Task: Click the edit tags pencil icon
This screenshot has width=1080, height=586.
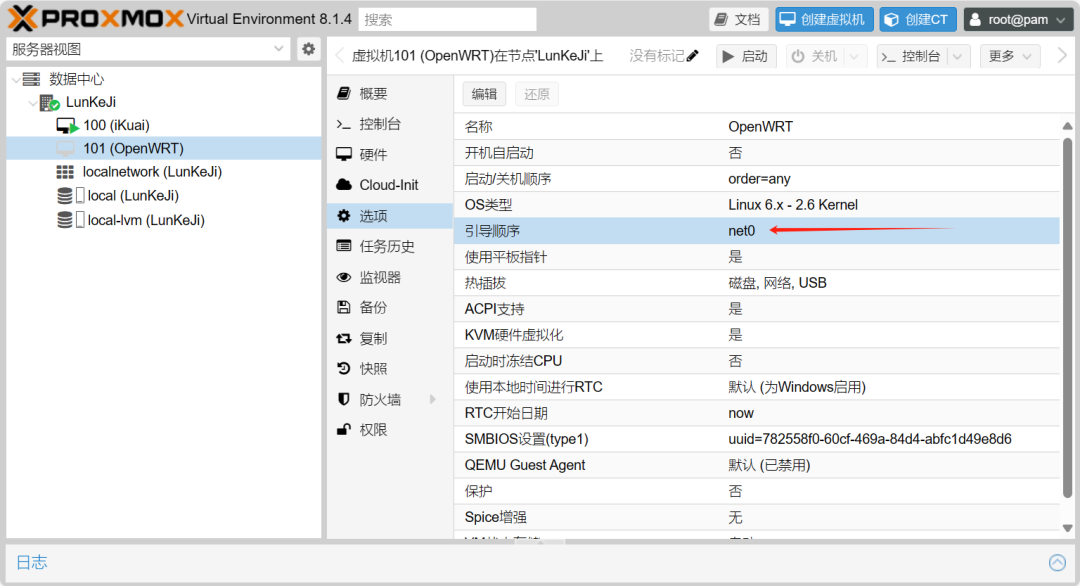Action: tap(692, 56)
